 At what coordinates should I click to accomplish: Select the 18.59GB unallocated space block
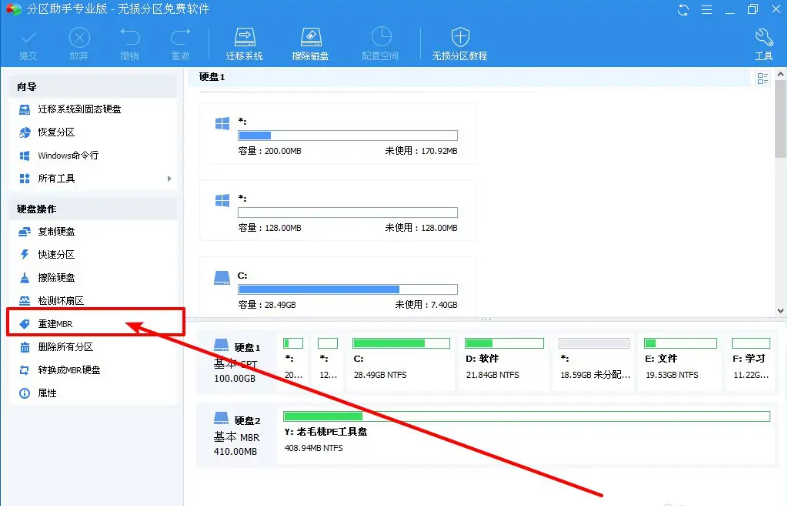coord(594,360)
